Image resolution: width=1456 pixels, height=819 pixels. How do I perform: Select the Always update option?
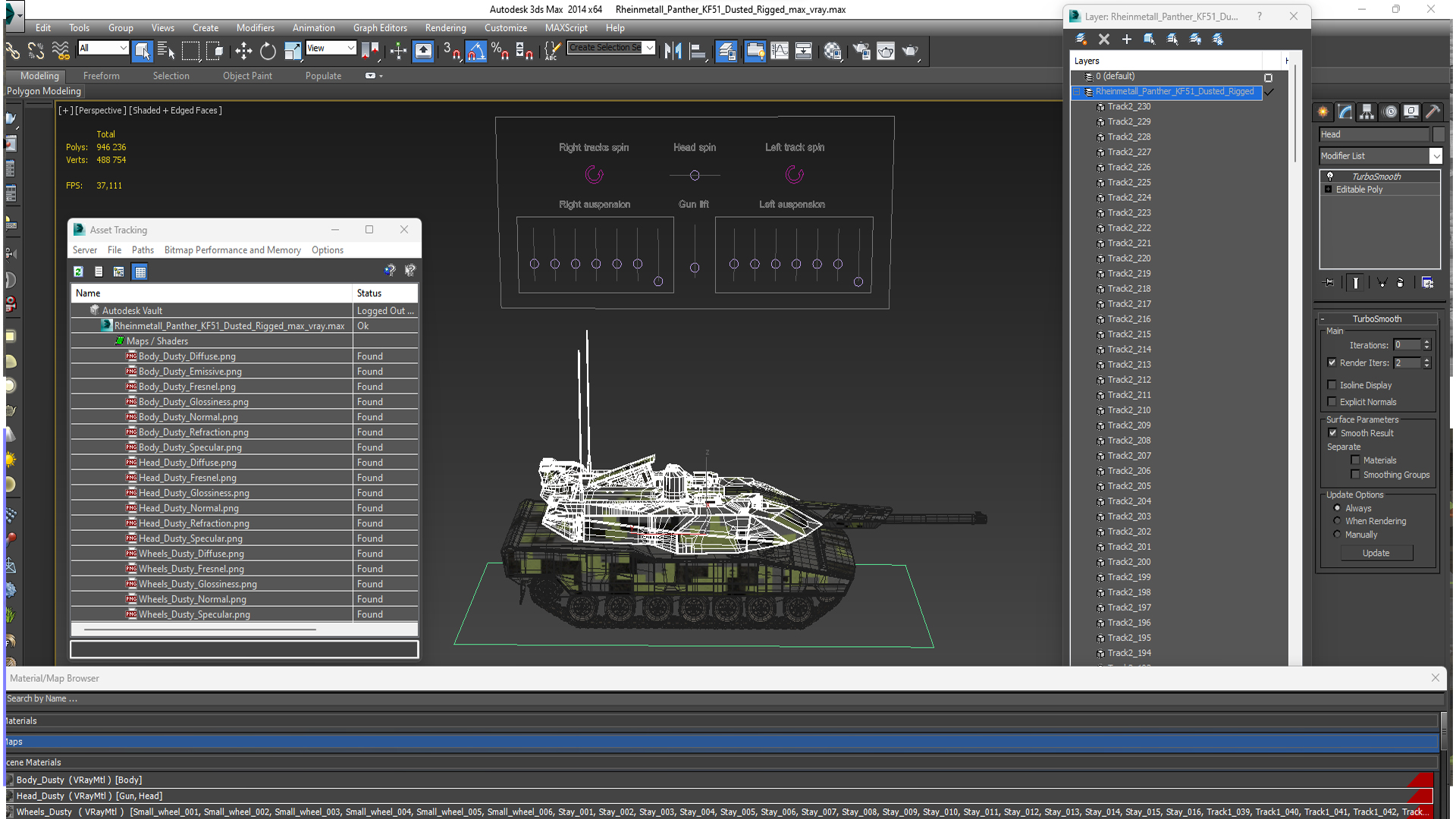(x=1337, y=508)
